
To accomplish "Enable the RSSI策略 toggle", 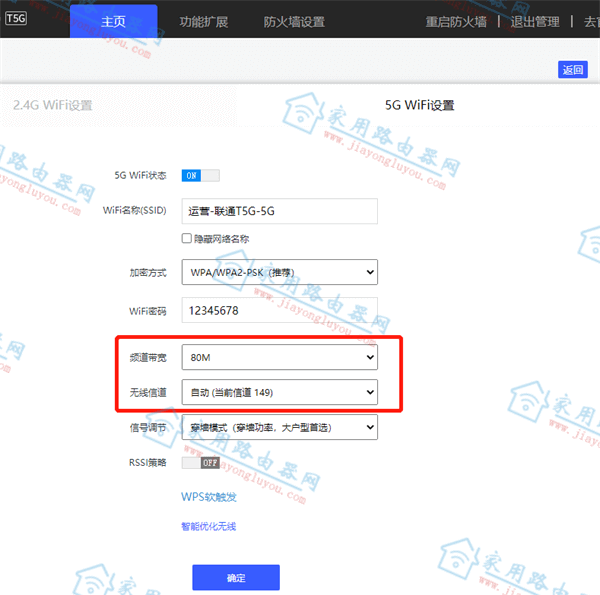I will point(200,463).
